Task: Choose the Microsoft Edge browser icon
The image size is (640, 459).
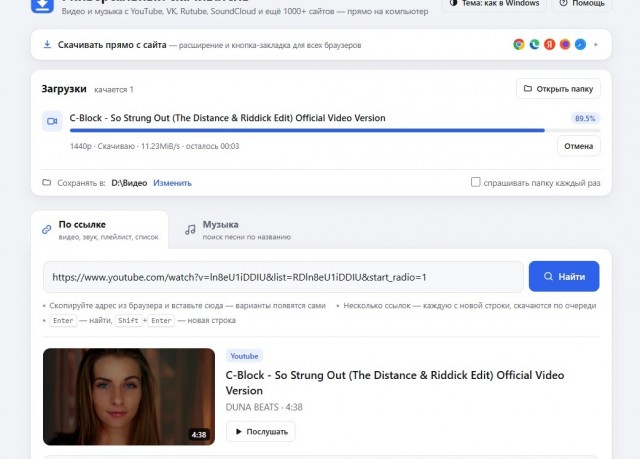Action: tap(534, 44)
